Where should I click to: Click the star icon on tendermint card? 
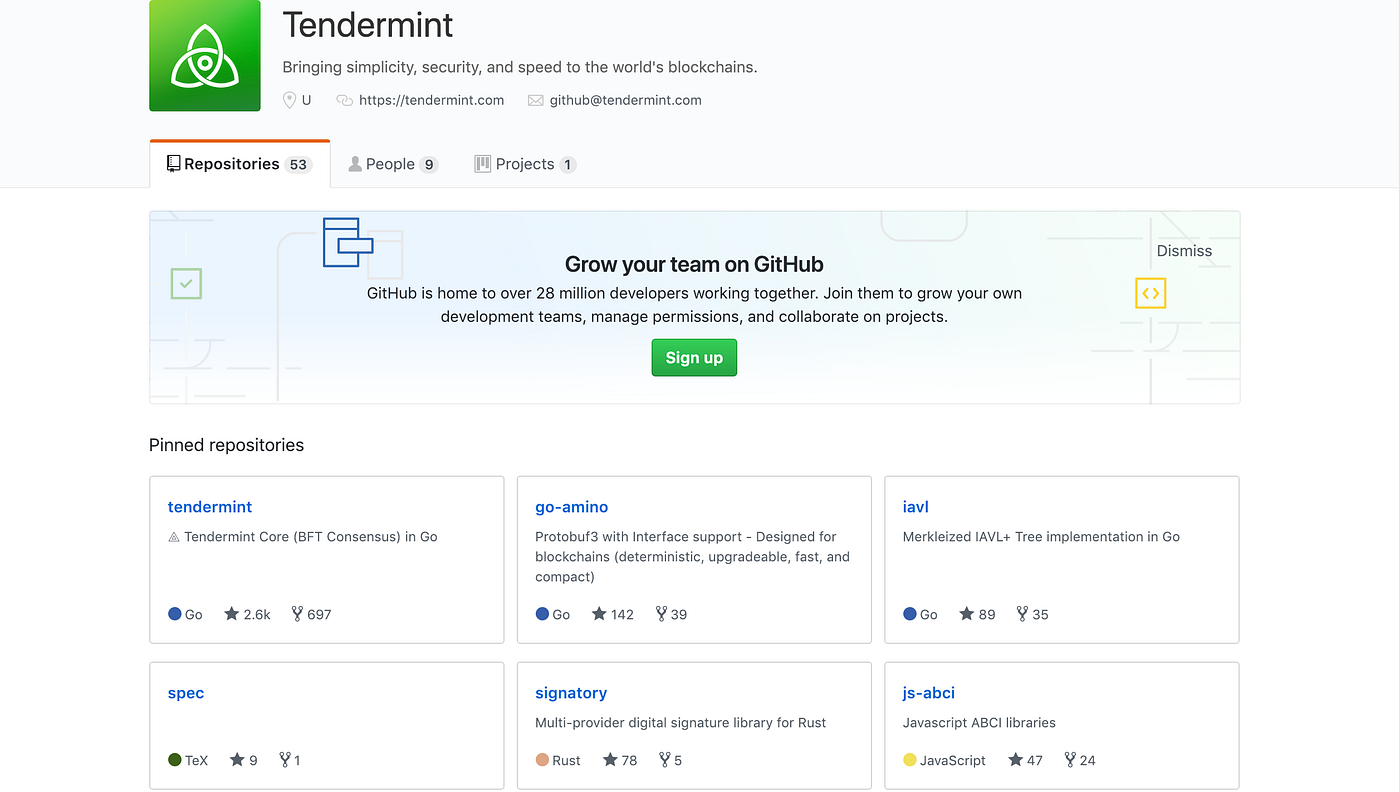click(x=232, y=614)
